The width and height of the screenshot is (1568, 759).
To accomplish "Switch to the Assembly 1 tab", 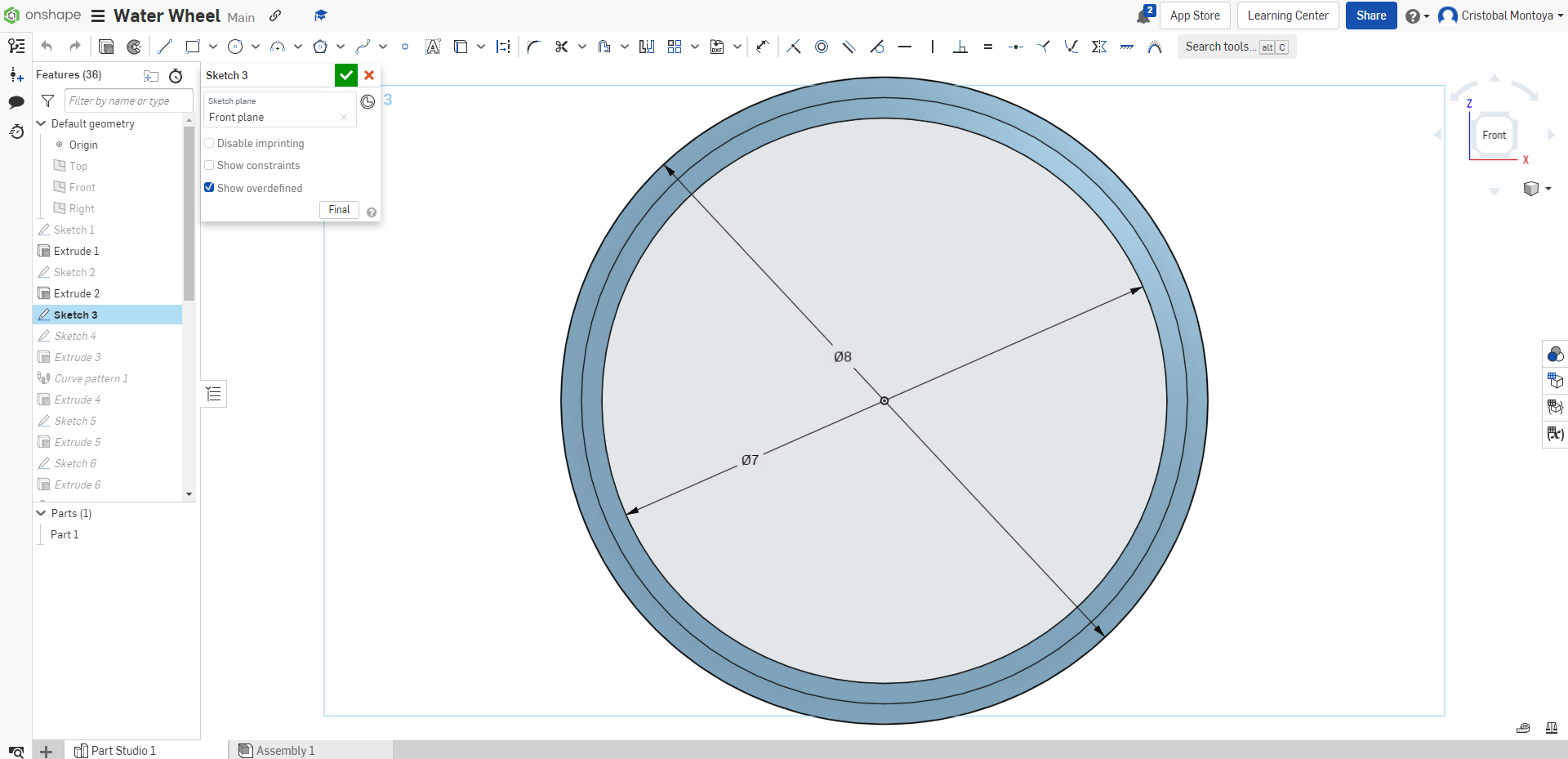I will (285, 750).
